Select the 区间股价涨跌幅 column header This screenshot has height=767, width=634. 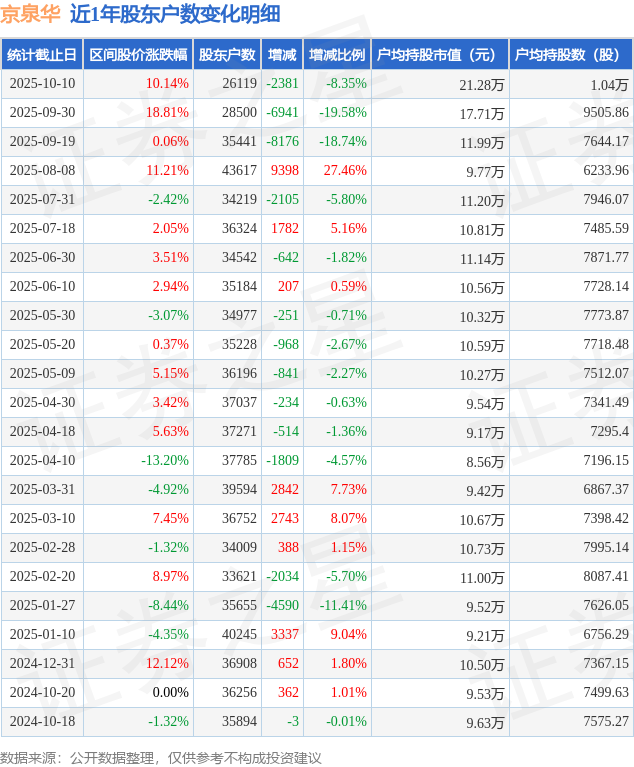coord(138,55)
